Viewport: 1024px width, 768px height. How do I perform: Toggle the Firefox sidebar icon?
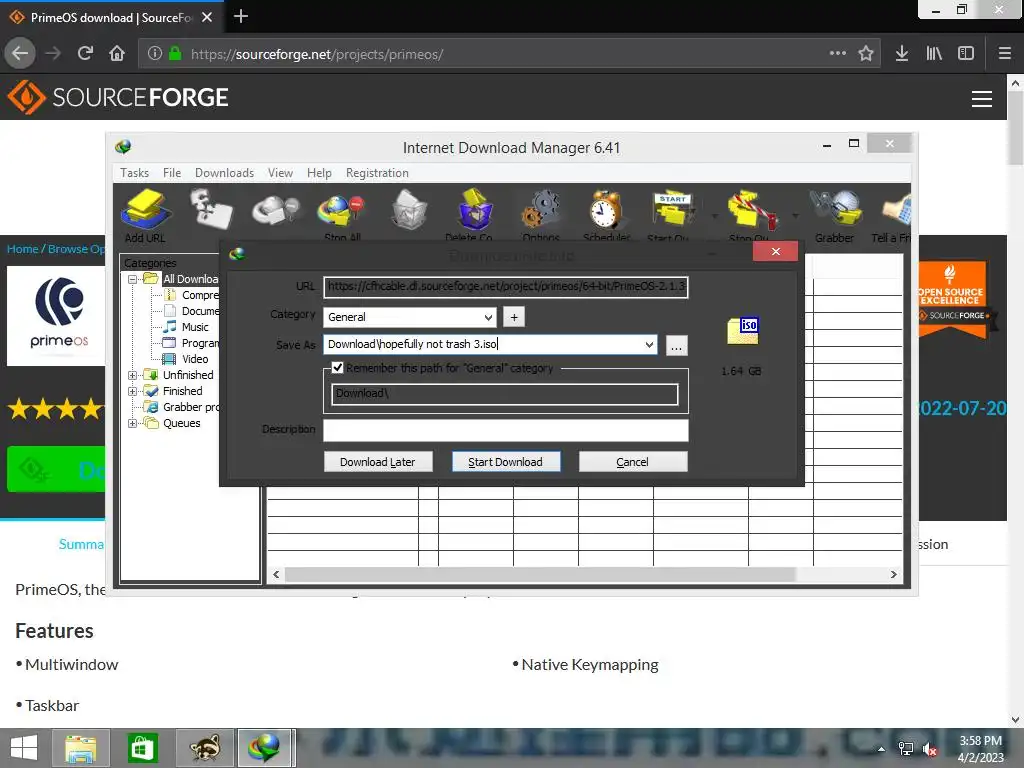[966, 54]
